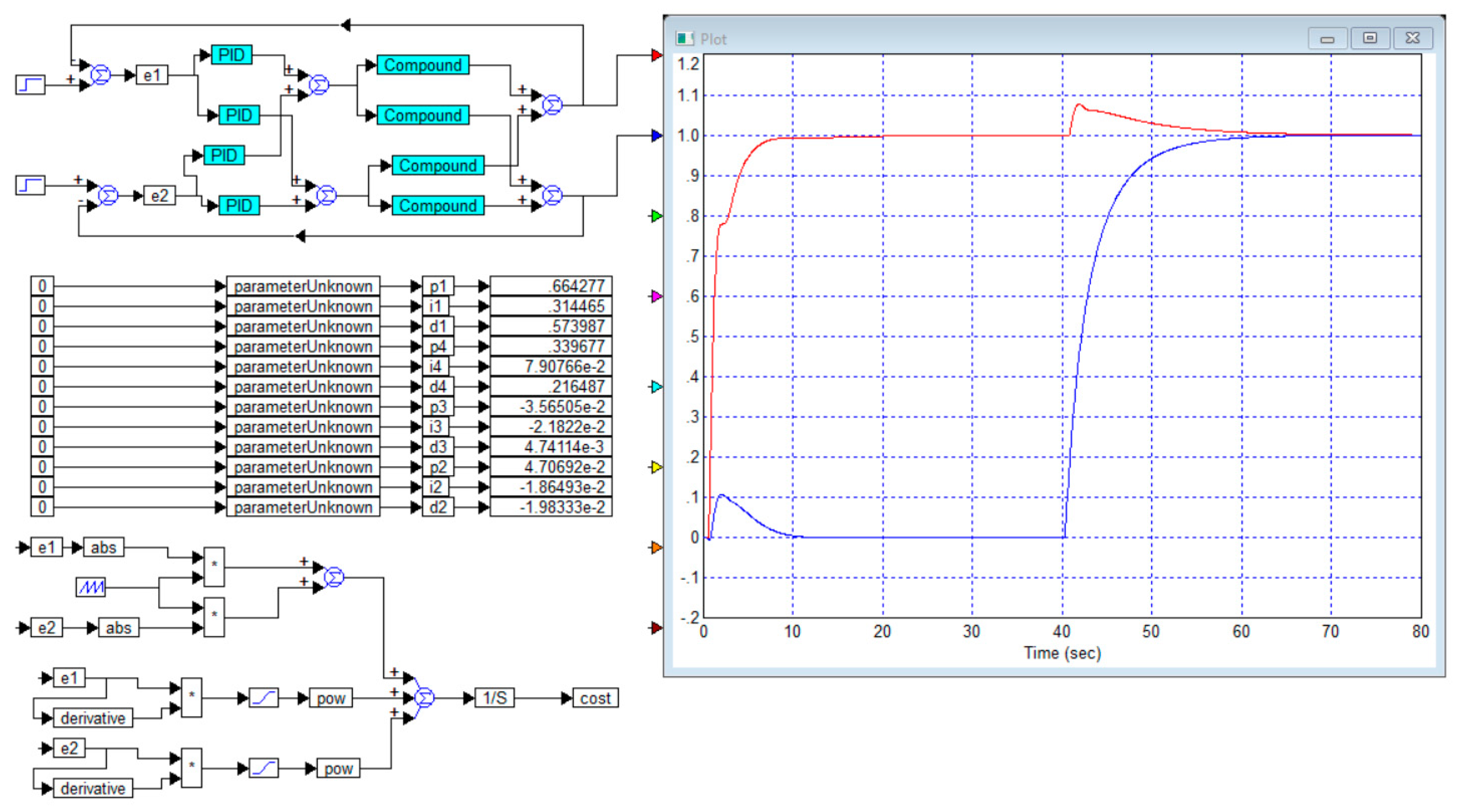Select the sawtooth ramp signal block
Image resolution: width=1461 pixels, height=812 pixels.
pos(91,587)
